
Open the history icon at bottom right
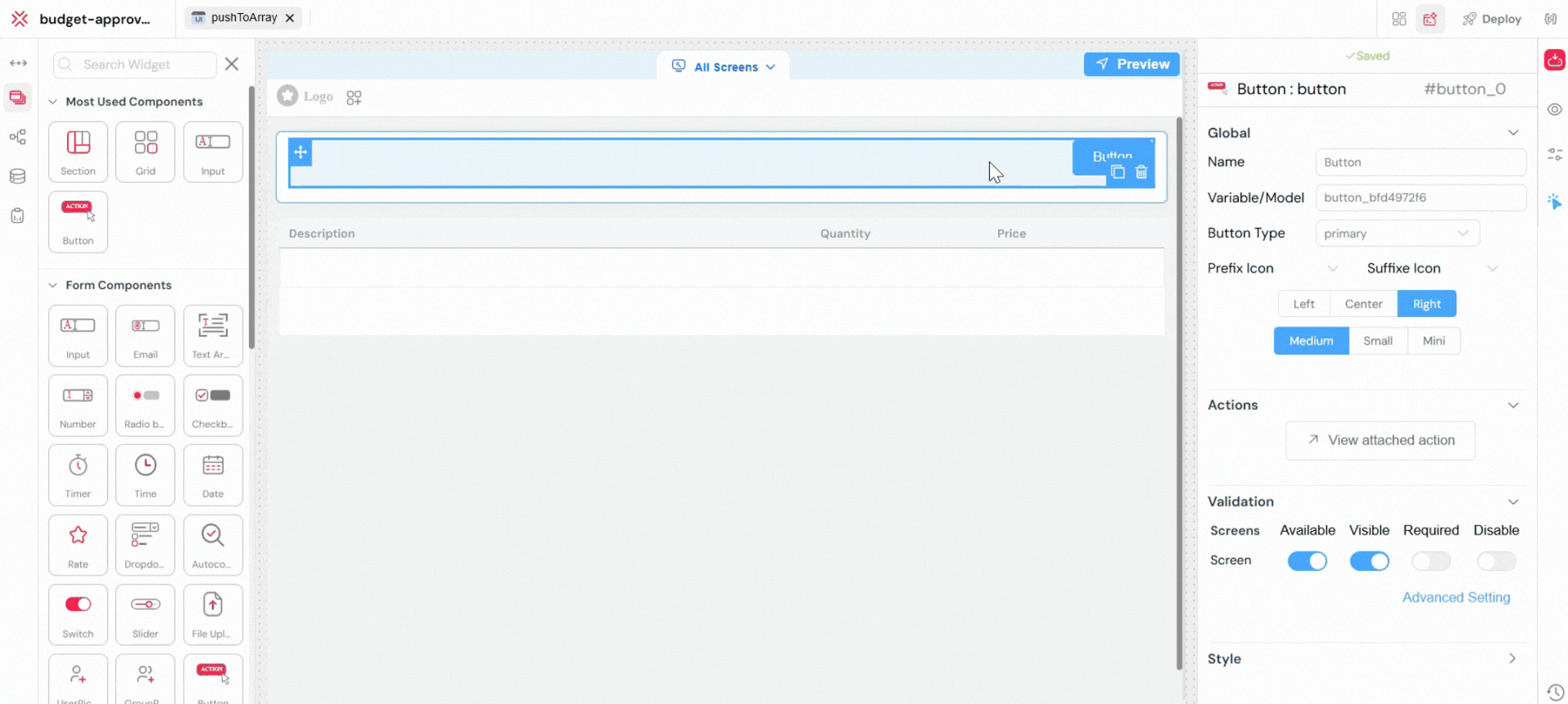pyautogui.click(x=1555, y=692)
